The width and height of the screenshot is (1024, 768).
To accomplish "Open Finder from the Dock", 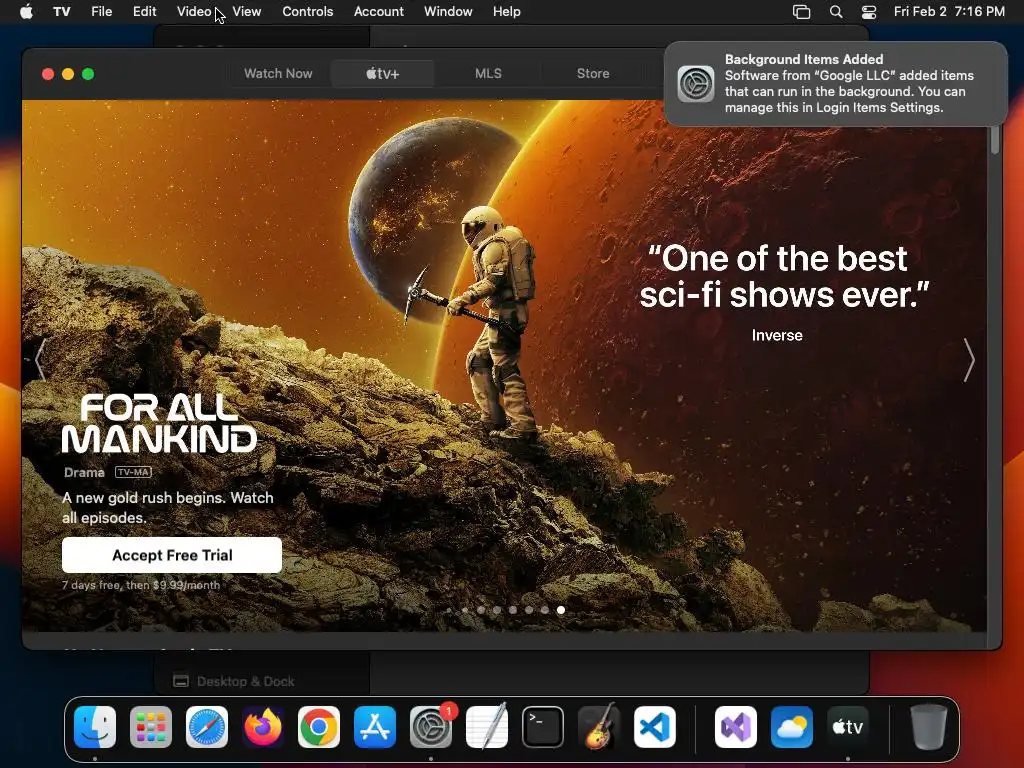I will [x=95, y=727].
